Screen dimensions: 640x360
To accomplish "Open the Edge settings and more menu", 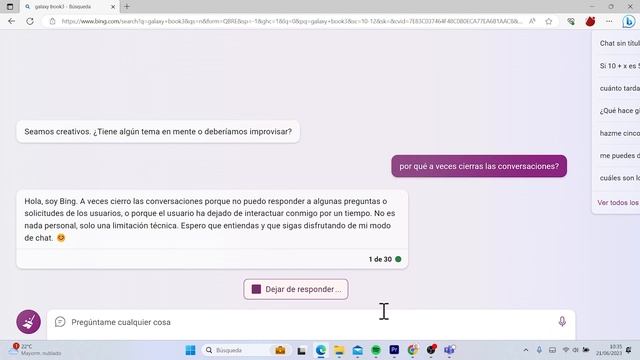I will click(x=609, y=21).
